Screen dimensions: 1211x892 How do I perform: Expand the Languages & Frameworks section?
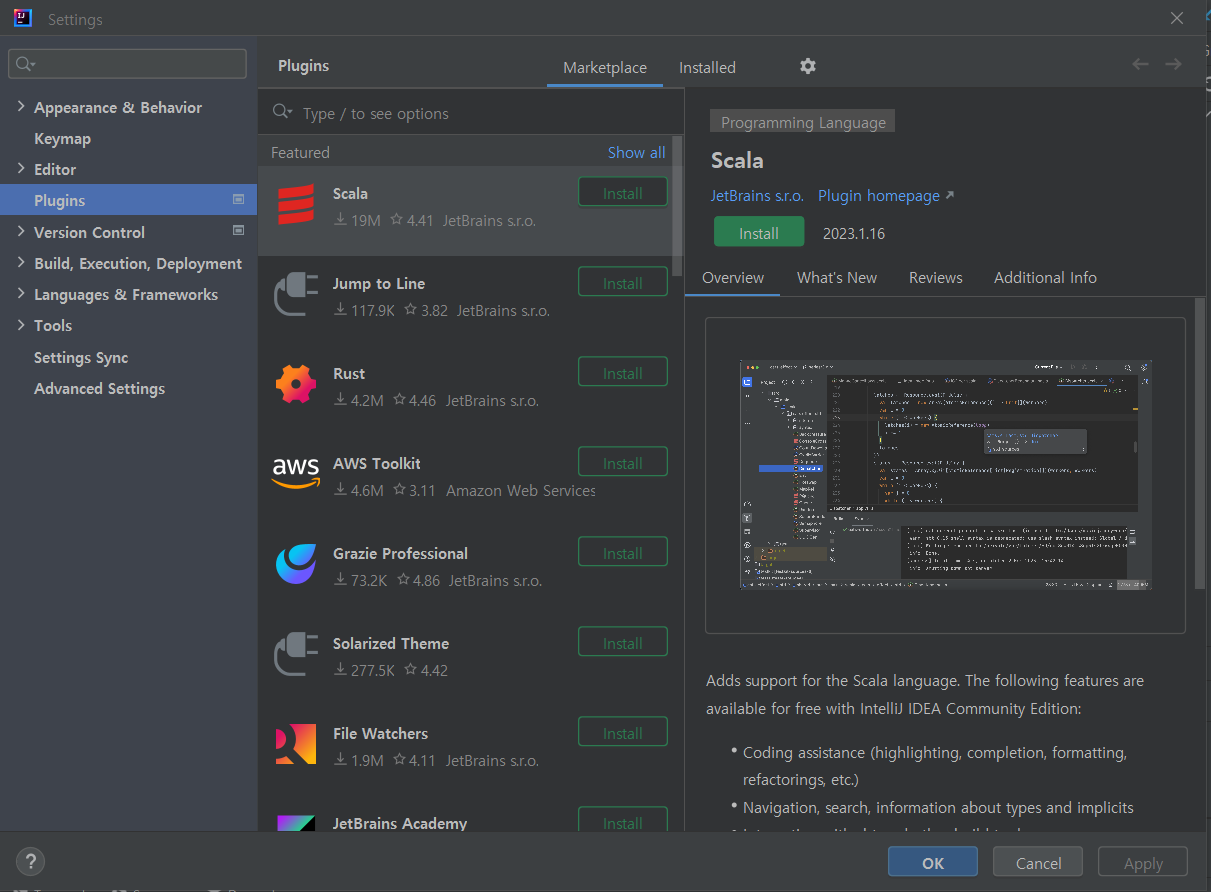(x=21, y=294)
